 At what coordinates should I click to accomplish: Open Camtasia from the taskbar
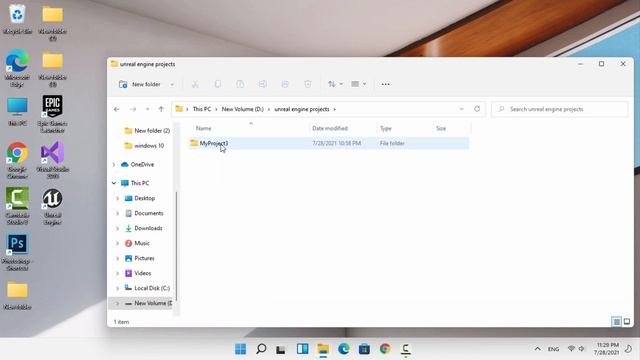405,349
